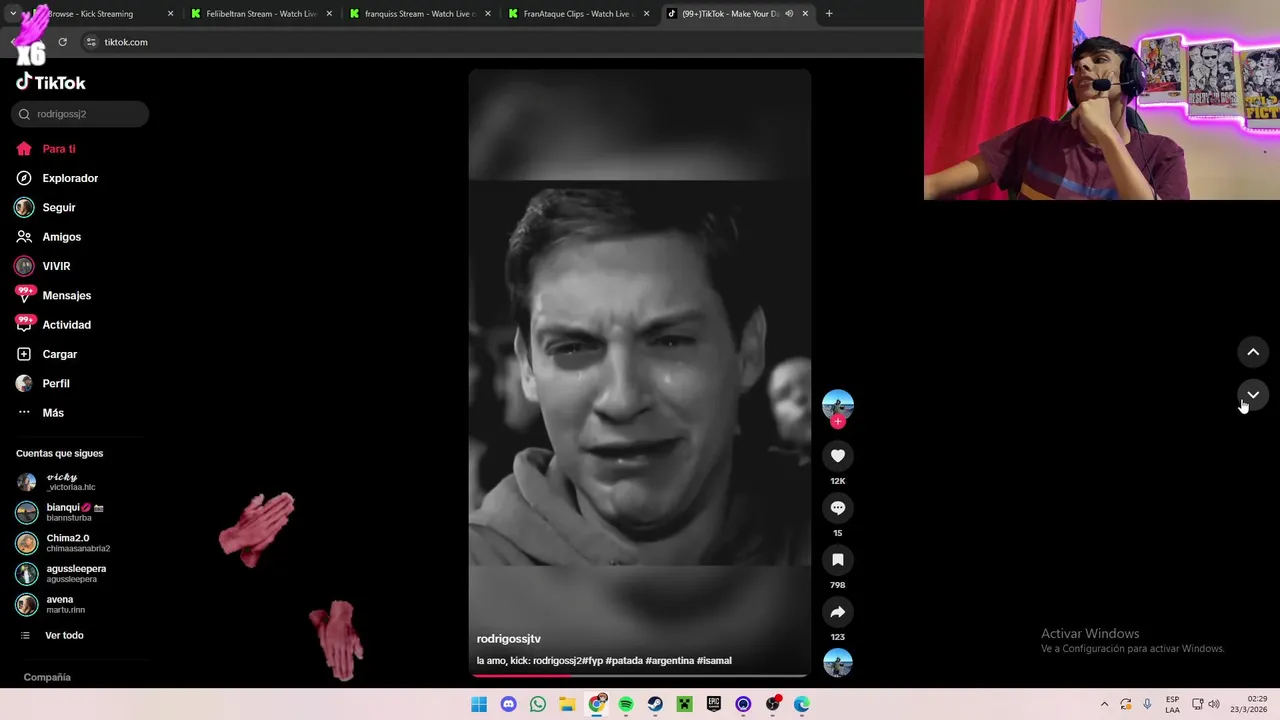Open the tab search dropdown
Viewport: 1280px width, 720px height.
[x=12, y=14]
